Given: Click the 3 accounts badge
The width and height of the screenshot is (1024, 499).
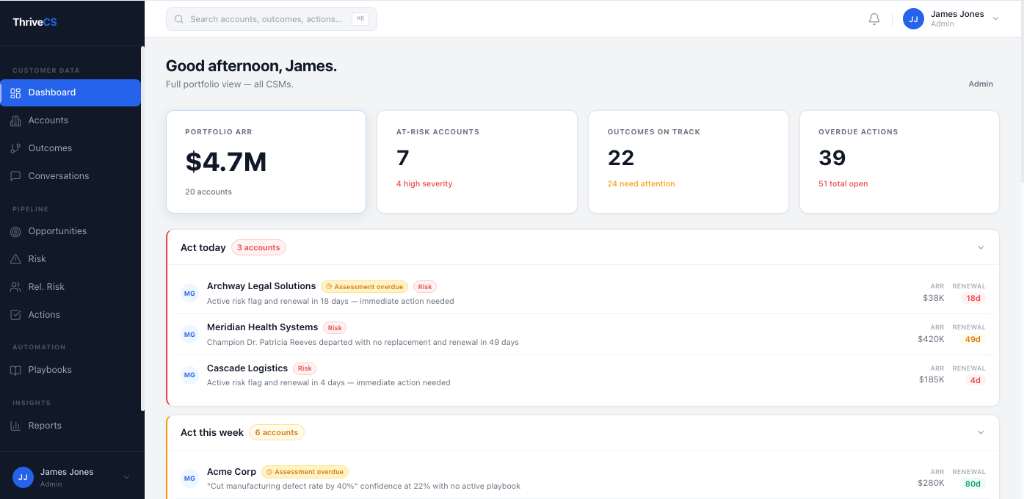Looking at the screenshot, I should 259,248.
